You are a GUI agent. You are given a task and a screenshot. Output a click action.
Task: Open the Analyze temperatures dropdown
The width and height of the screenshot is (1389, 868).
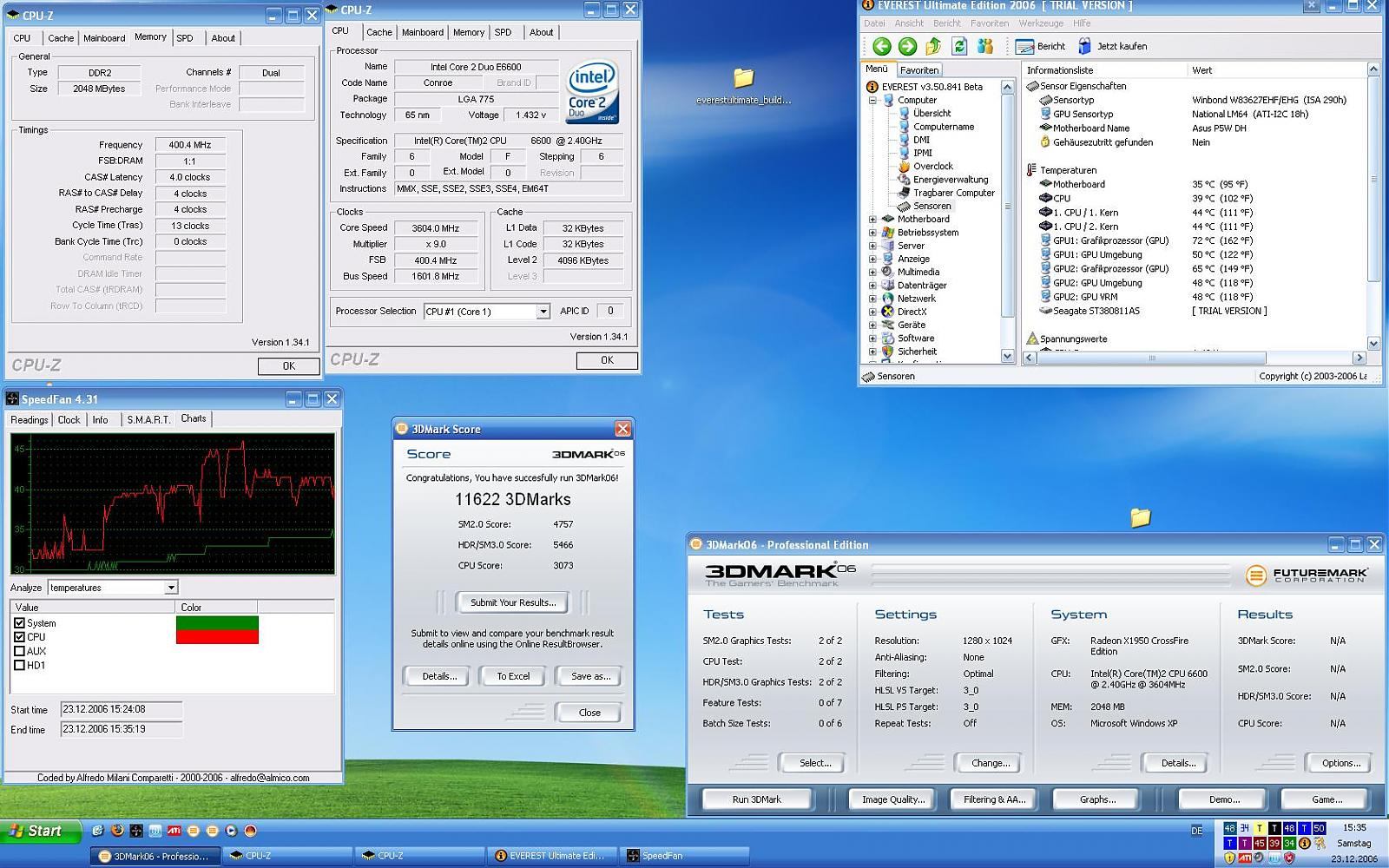[171, 588]
